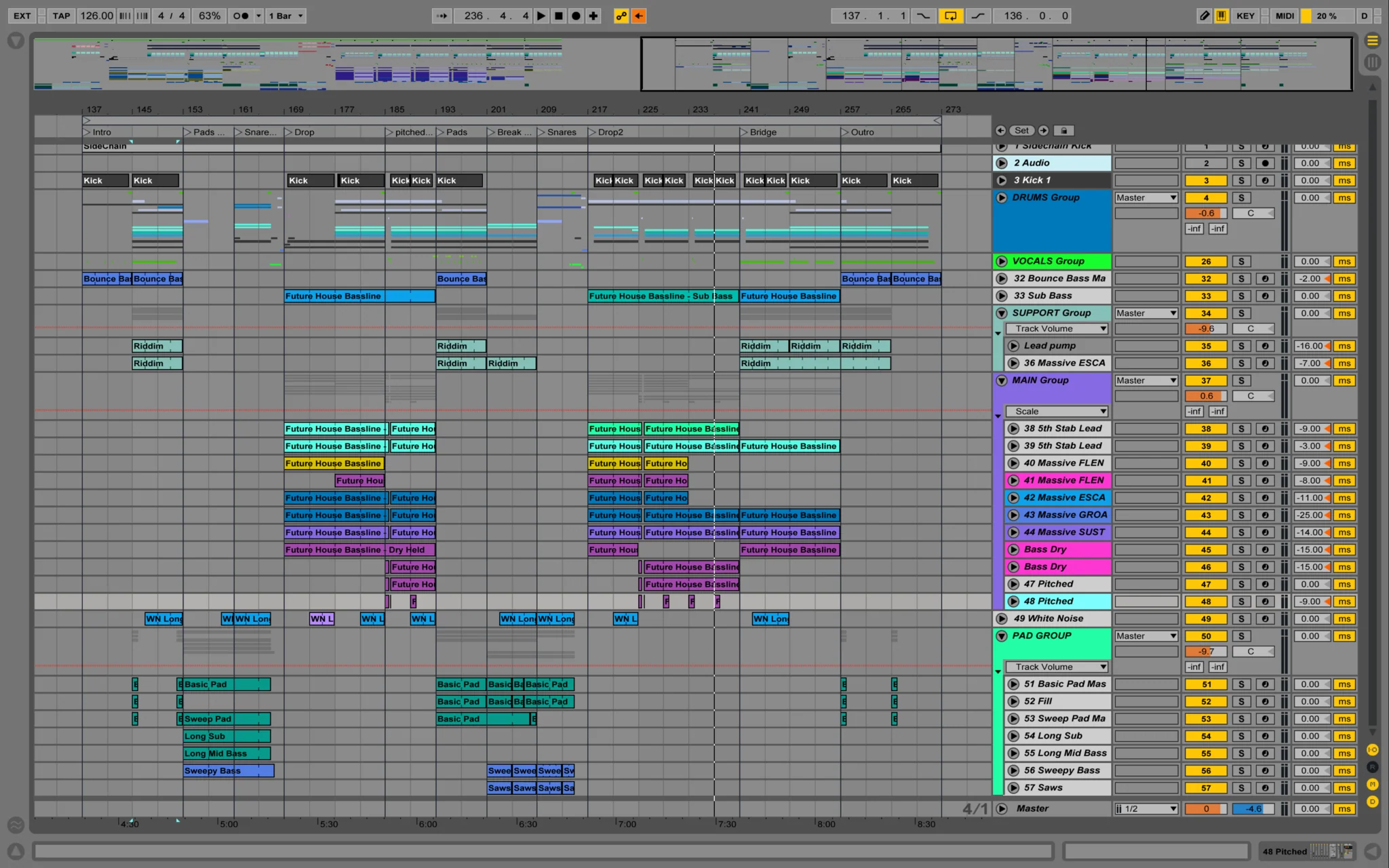The width and height of the screenshot is (1389, 868).
Task: Click the Set locator button
Action: (x=1021, y=130)
